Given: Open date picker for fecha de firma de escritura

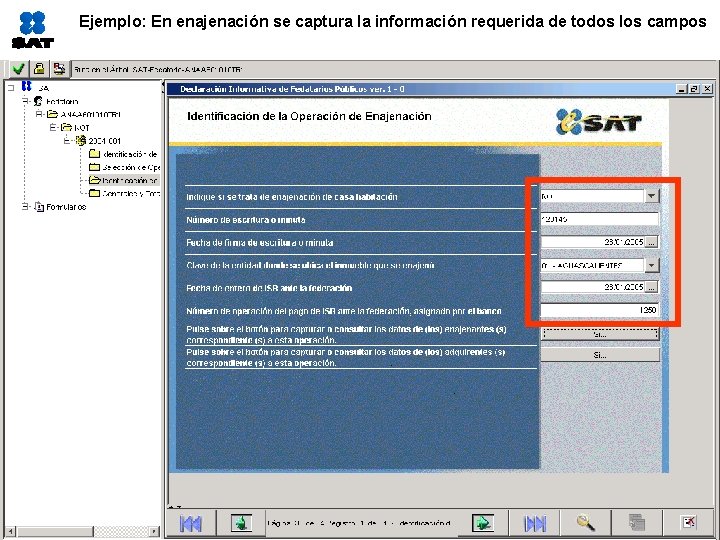Looking at the screenshot, I should 651,242.
